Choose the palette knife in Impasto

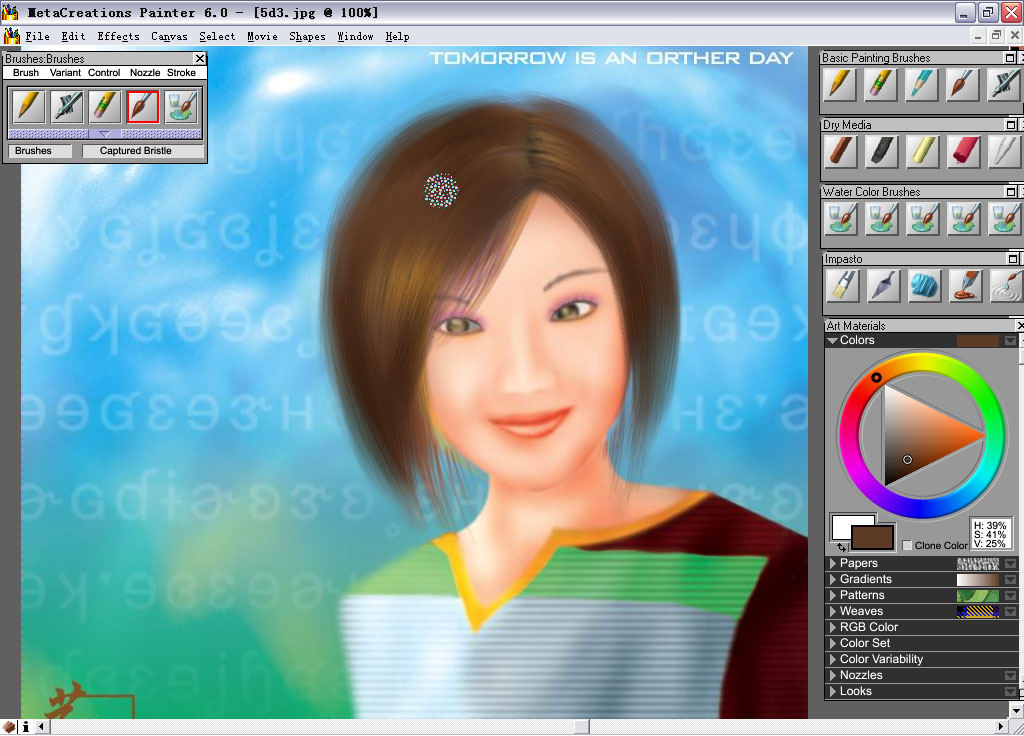pyautogui.click(x=883, y=286)
